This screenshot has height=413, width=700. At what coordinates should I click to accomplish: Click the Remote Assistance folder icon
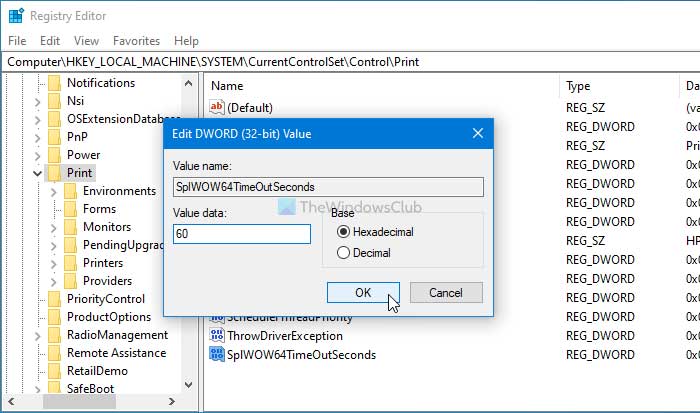(54, 353)
